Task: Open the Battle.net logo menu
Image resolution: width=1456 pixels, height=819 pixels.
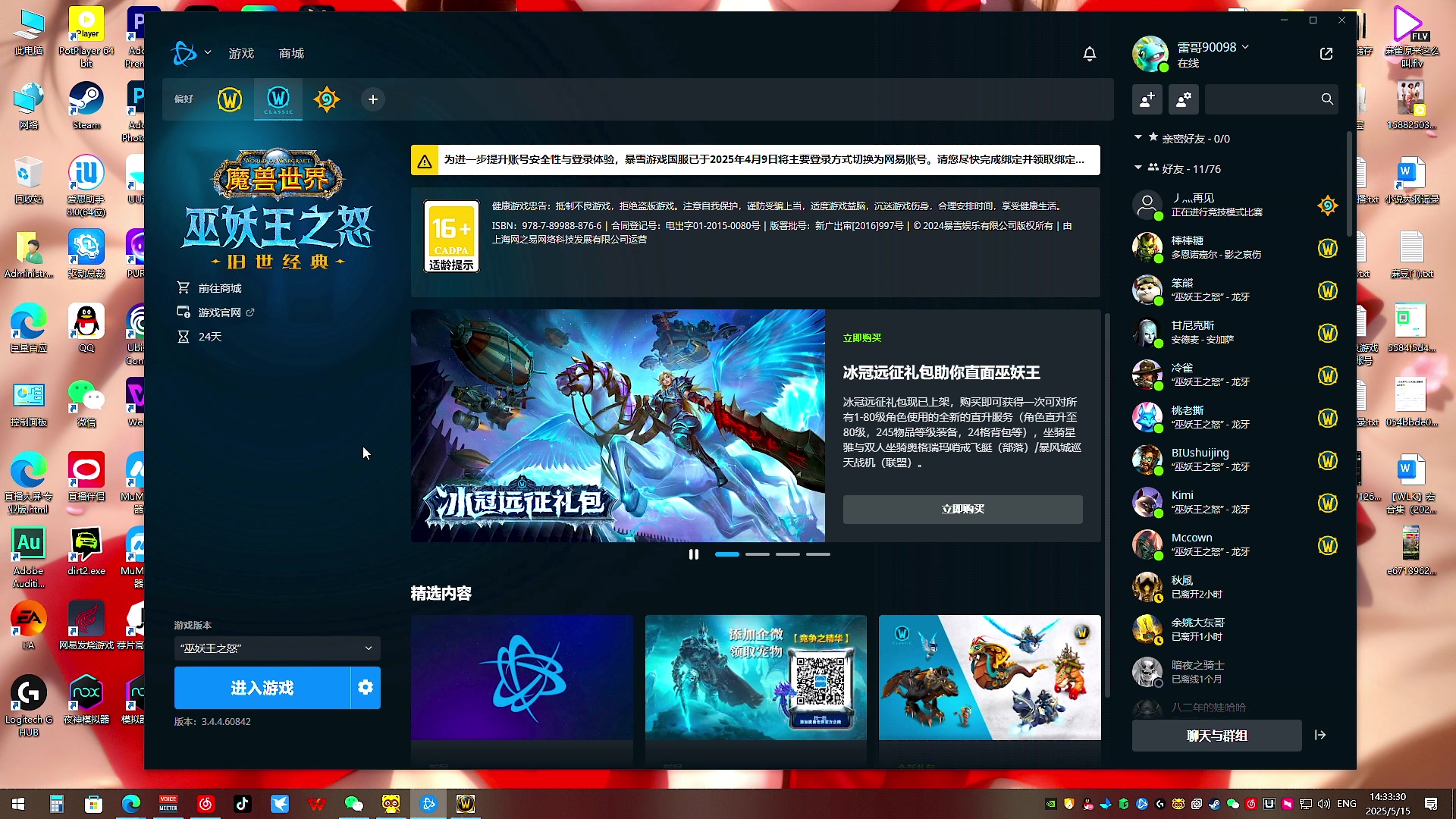Action: pos(184,53)
